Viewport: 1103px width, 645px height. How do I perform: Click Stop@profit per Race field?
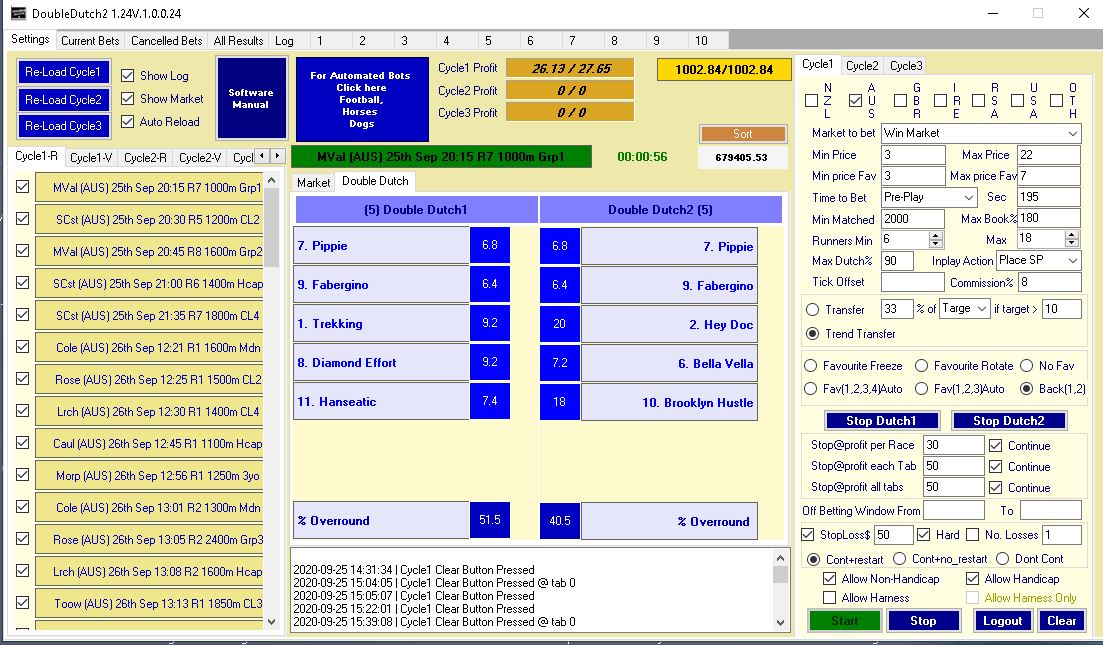pos(953,445)
